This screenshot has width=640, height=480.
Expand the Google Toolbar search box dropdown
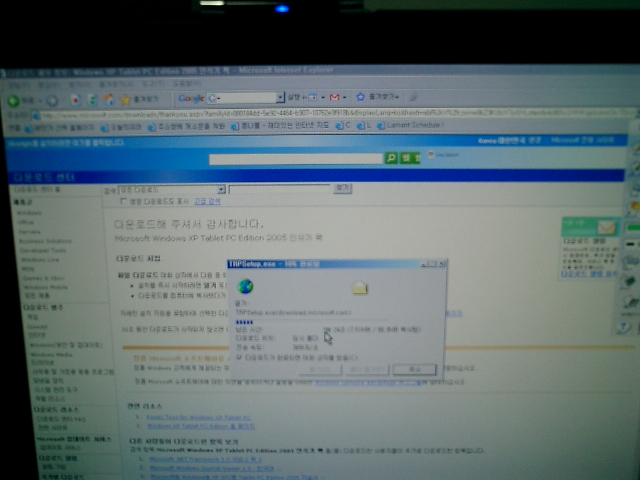point(280,98)
